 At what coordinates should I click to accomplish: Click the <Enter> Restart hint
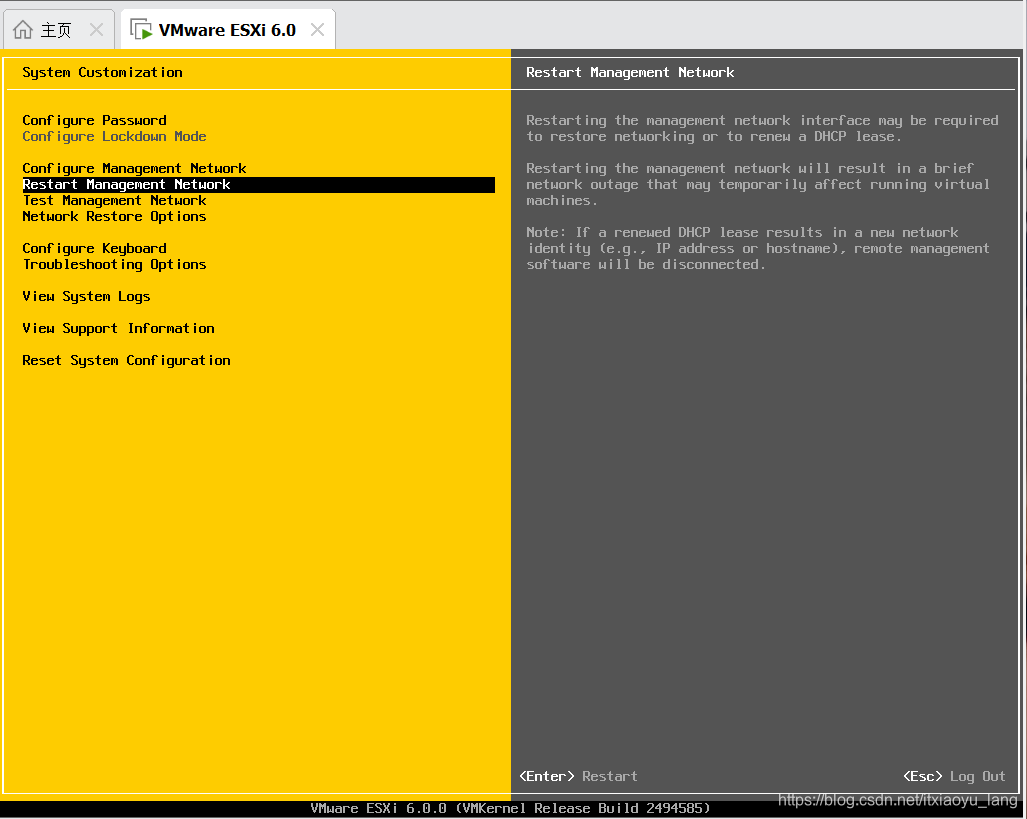coord(578,776)
